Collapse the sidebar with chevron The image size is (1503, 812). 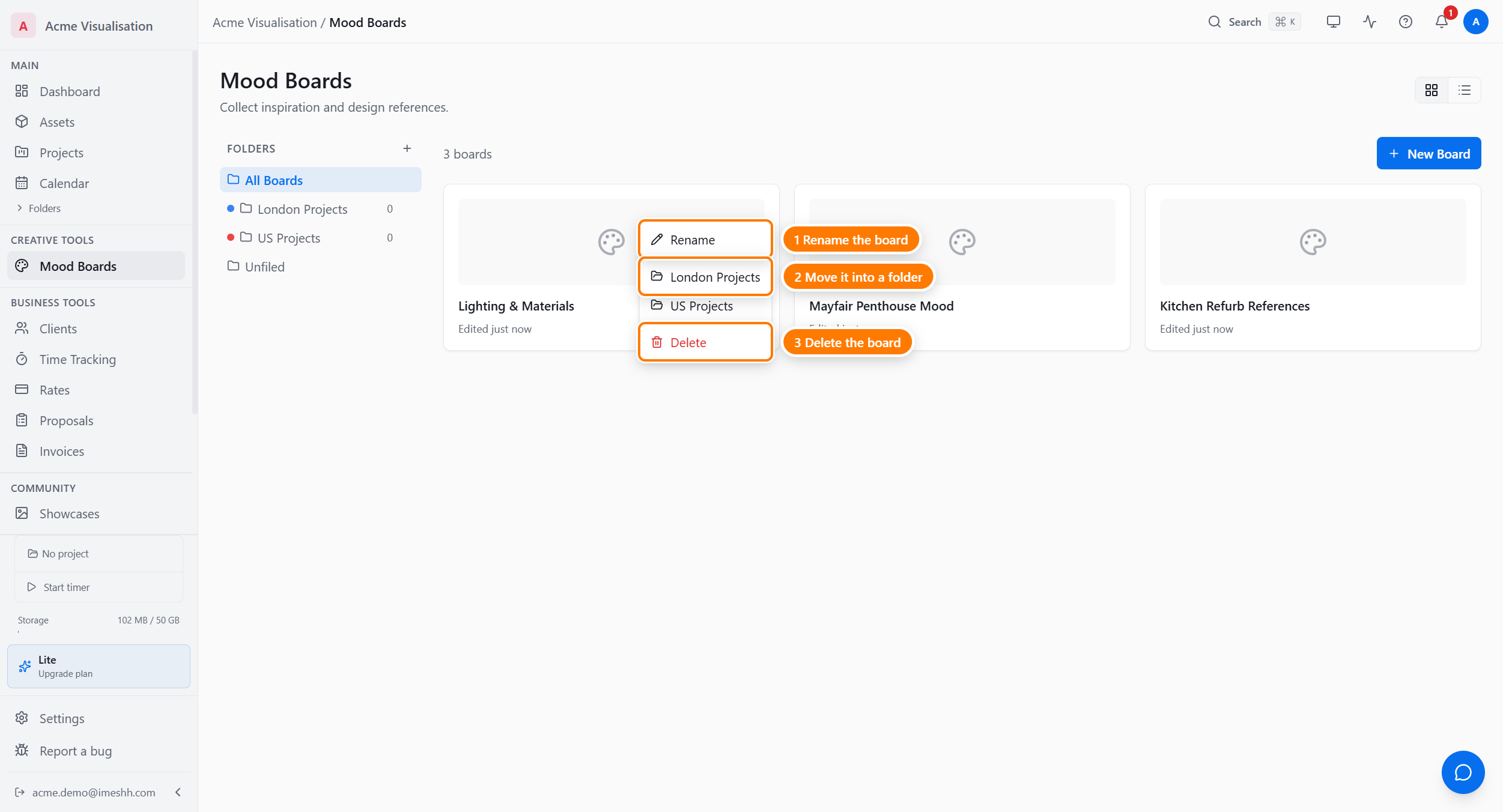click(x=178, y=792)
